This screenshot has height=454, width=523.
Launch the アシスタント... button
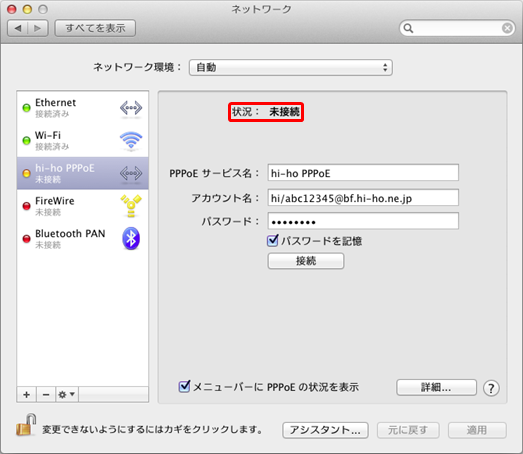click(x=325, y=430)
